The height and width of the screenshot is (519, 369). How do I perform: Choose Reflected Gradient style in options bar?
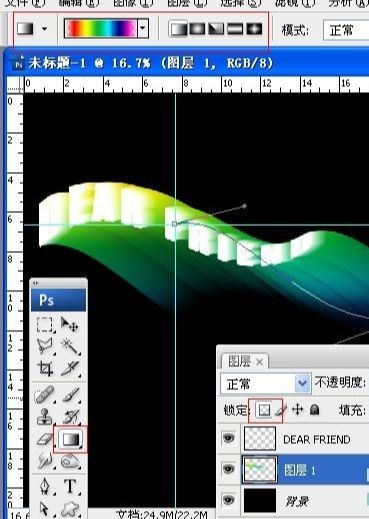click(235, 29)
